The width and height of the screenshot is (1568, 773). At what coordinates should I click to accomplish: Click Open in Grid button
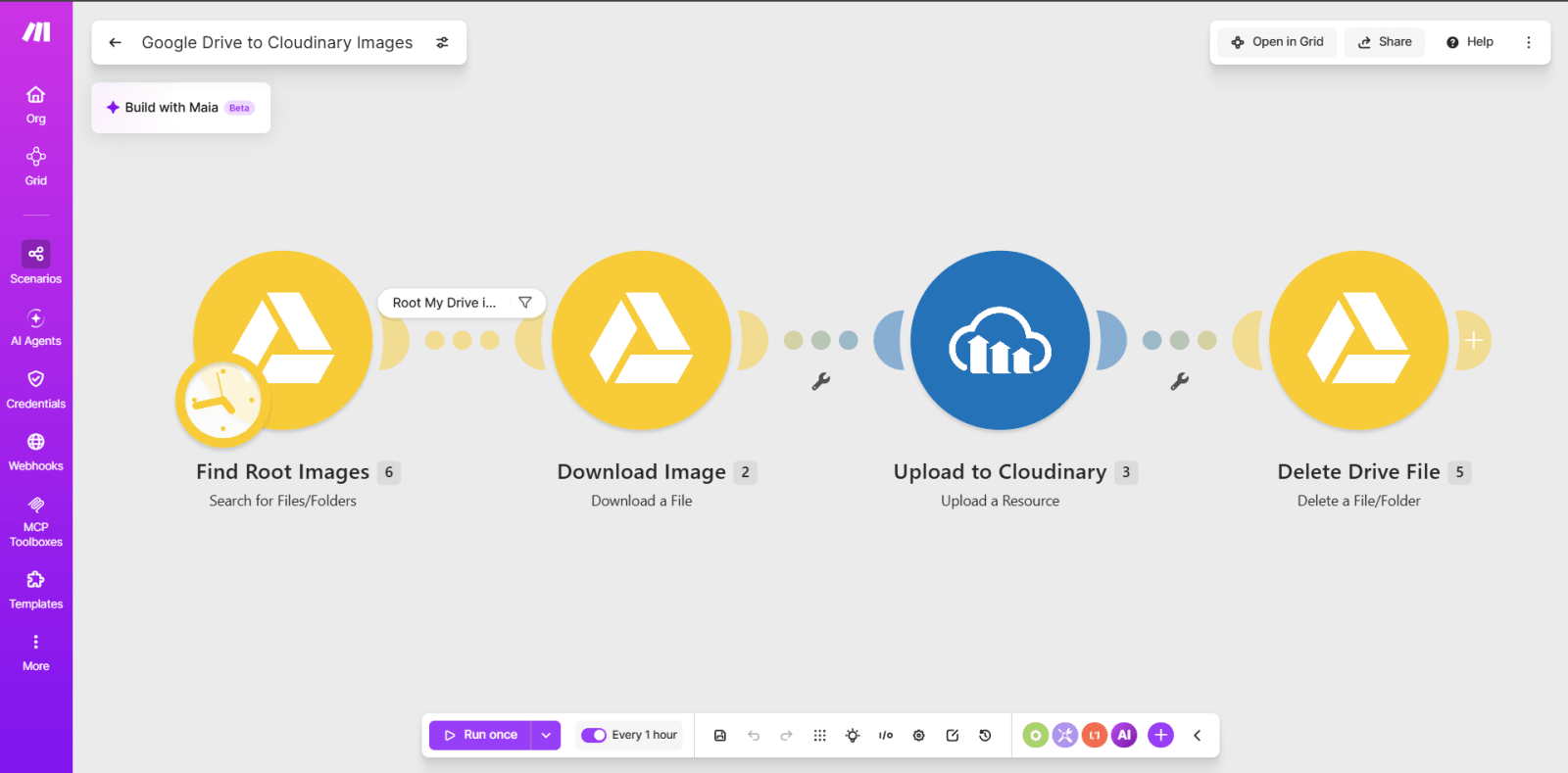click(x=1277, y=42)
